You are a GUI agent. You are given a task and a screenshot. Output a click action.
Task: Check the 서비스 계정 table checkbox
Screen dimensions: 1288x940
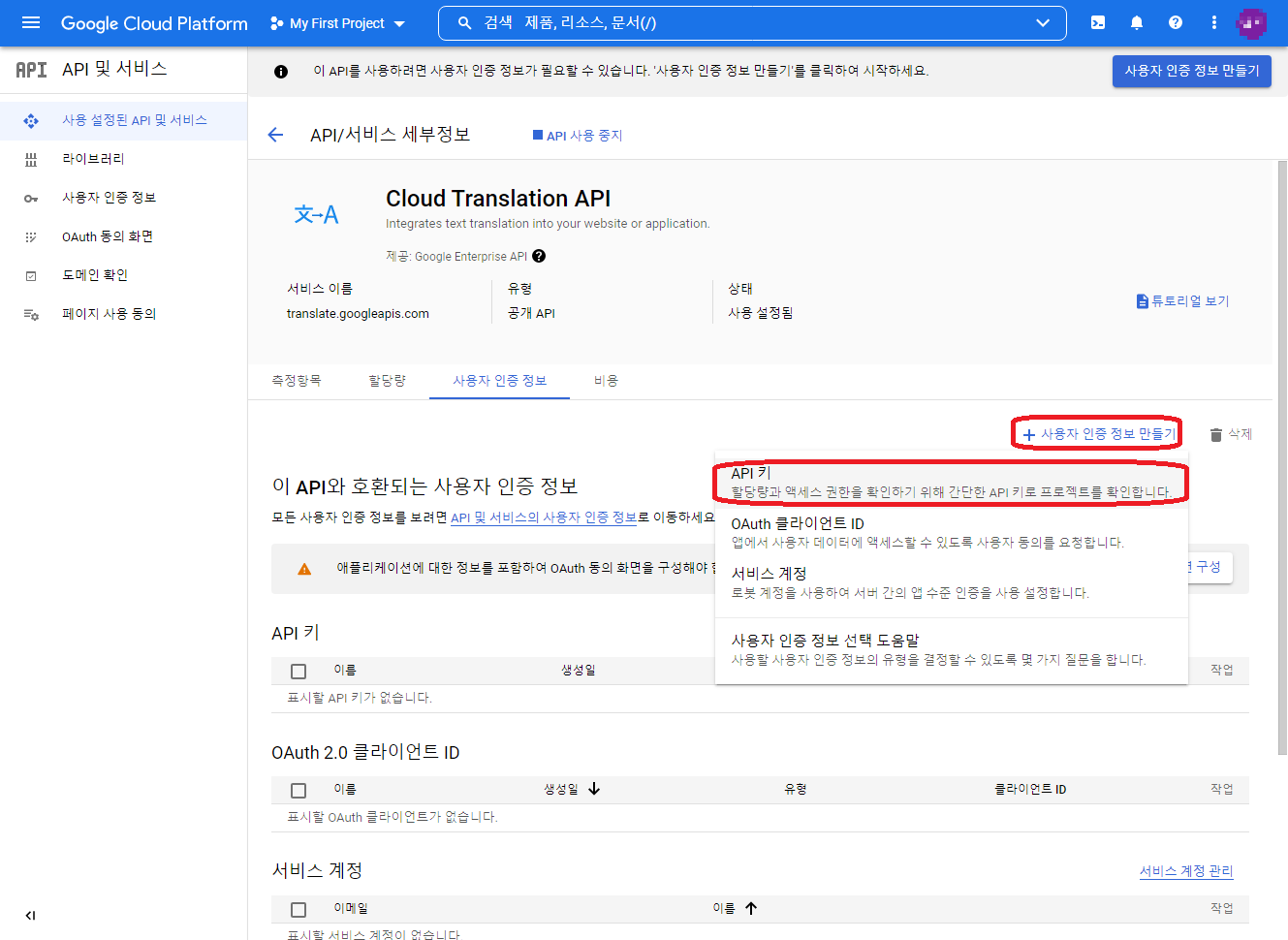click(298, 910)
